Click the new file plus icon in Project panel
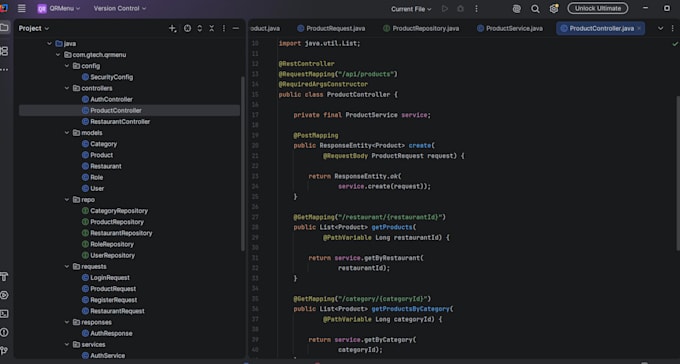This screenshot has height=364, width=680. tap(172, 28)
